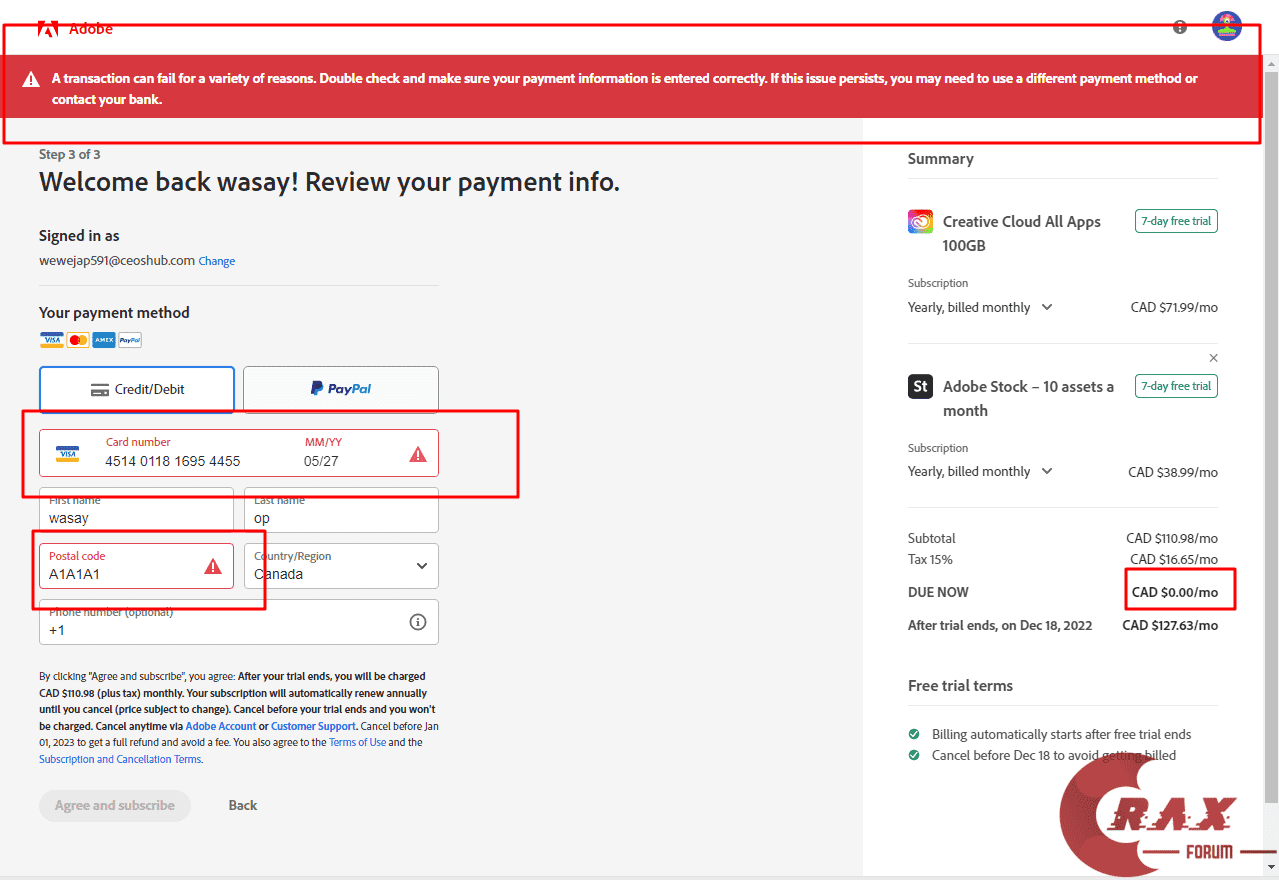Open the Terms of Use link
Viewport: 1279px width, 880px height.
pyautogui.click(x=357, y=742)
